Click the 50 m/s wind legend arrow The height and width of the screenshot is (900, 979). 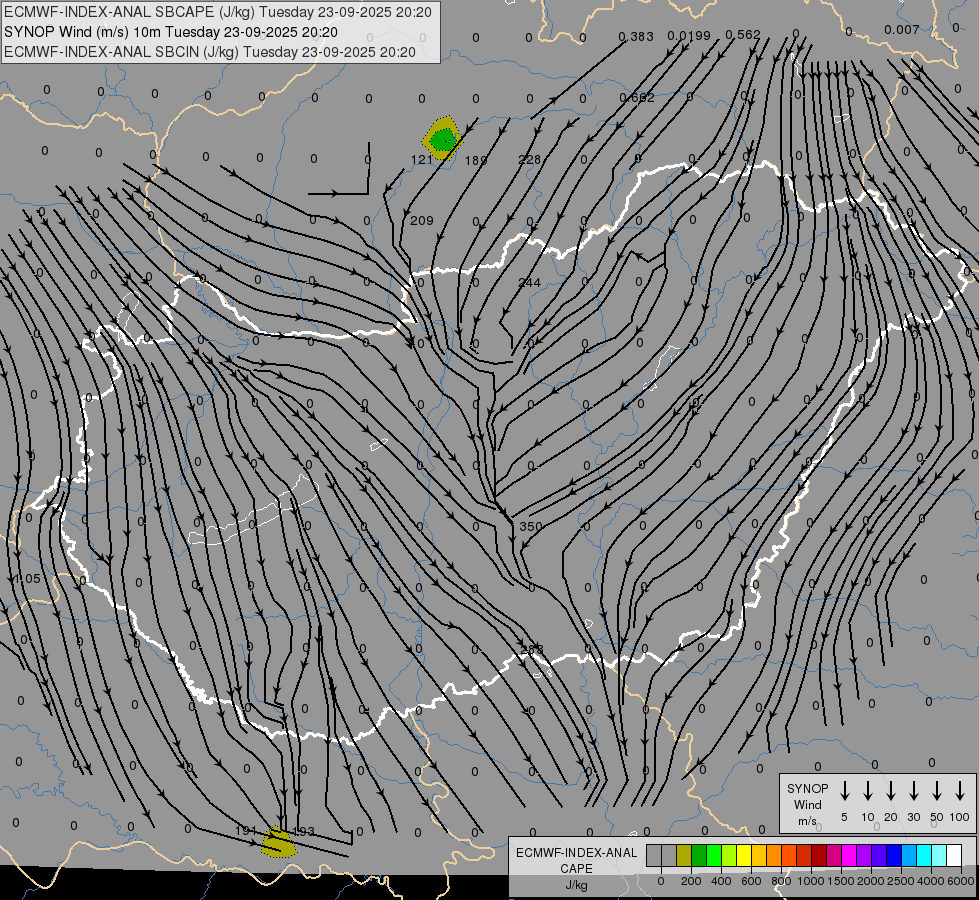point(937,790)
